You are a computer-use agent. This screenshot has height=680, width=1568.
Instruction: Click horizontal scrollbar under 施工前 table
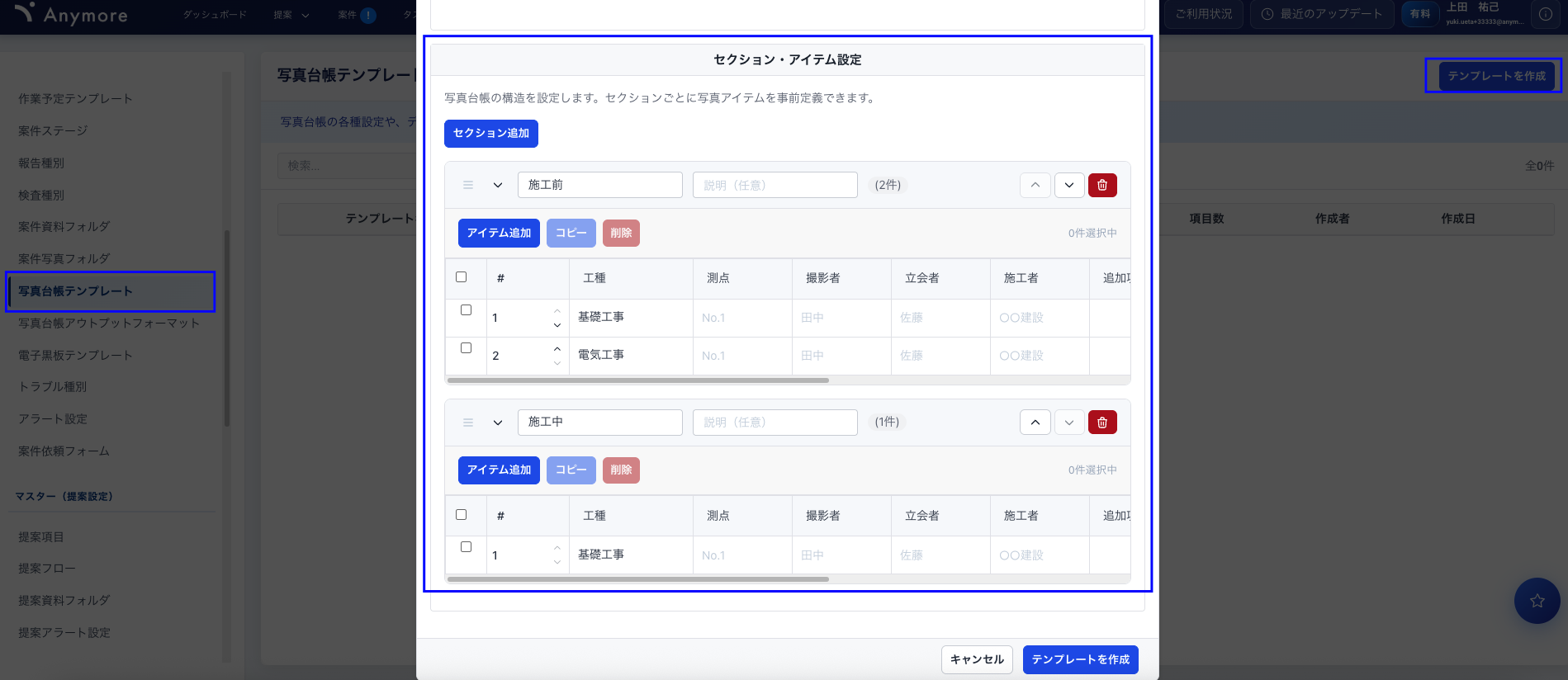pos(637,380)
